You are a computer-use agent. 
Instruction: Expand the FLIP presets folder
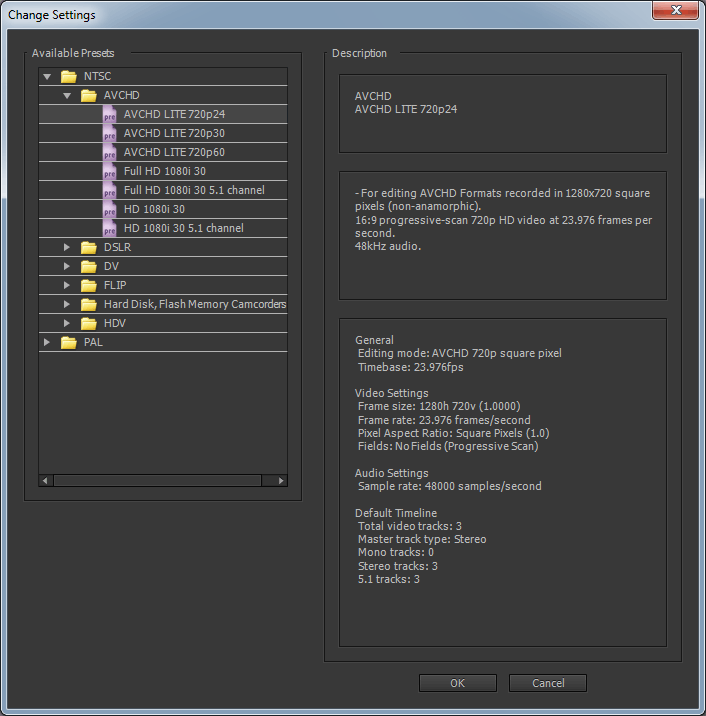click(x=67, y=285)
